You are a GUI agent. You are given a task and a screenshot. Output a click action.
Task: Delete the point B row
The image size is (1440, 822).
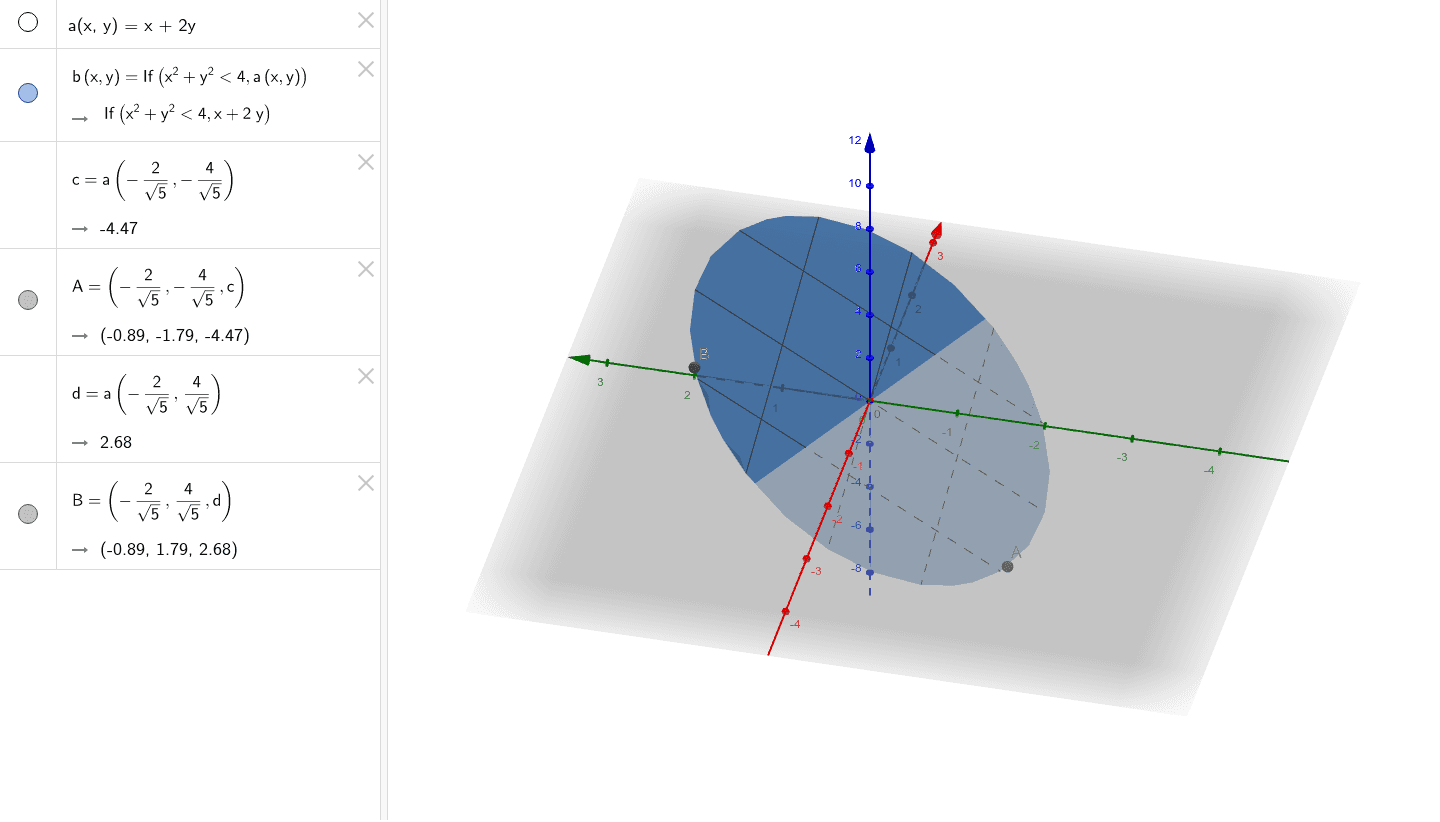pyautogui.click(x=366, y=483)
